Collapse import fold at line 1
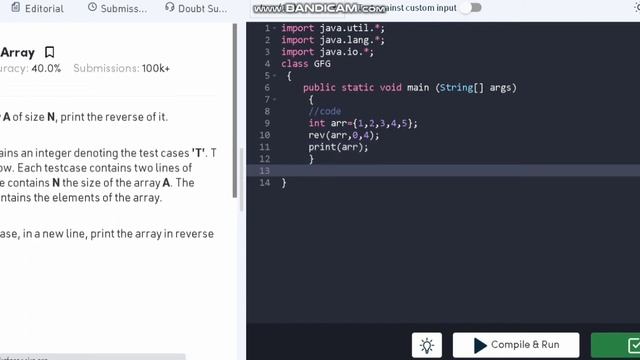Image resolution: width=640 pixels, height=360 pixels. (275, 28)
